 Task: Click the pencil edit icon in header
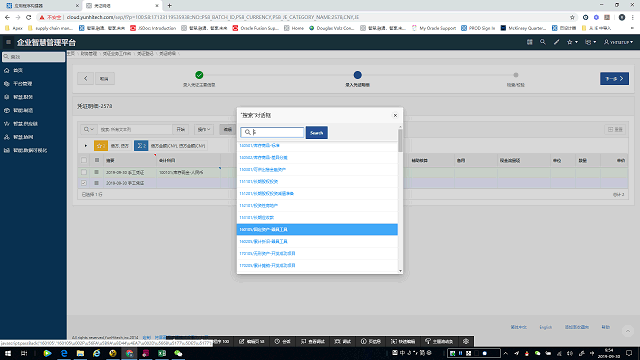pos(556,42)
